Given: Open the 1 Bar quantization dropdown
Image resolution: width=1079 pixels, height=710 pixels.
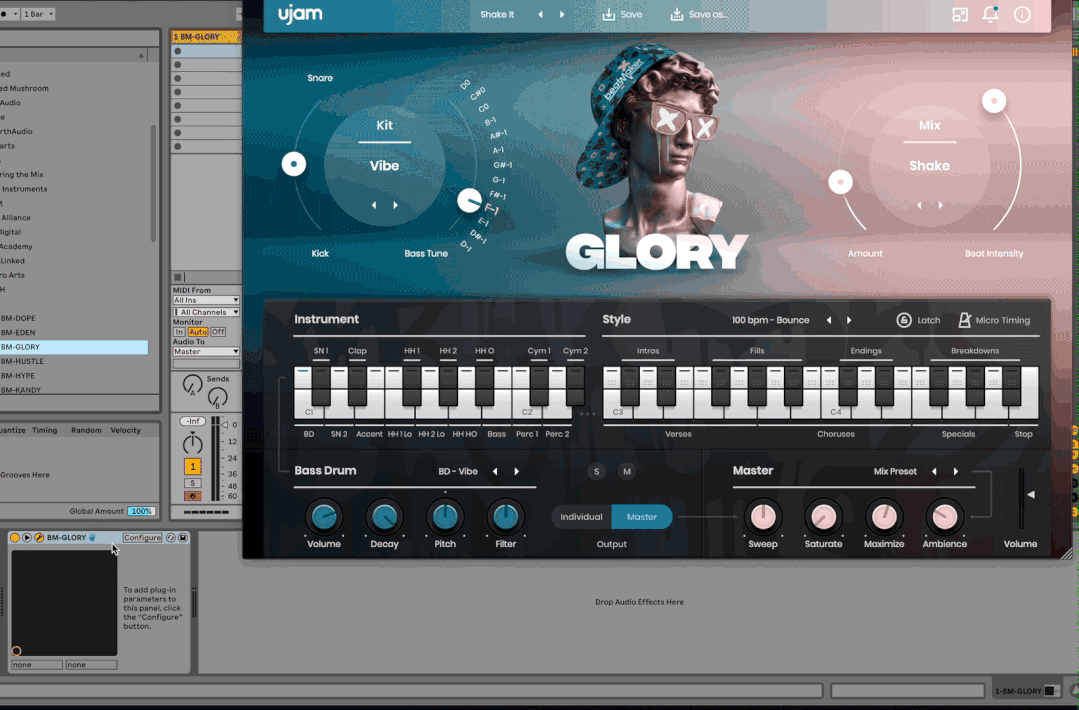Looking at the screenshot, I should click(x=38, y=14).
